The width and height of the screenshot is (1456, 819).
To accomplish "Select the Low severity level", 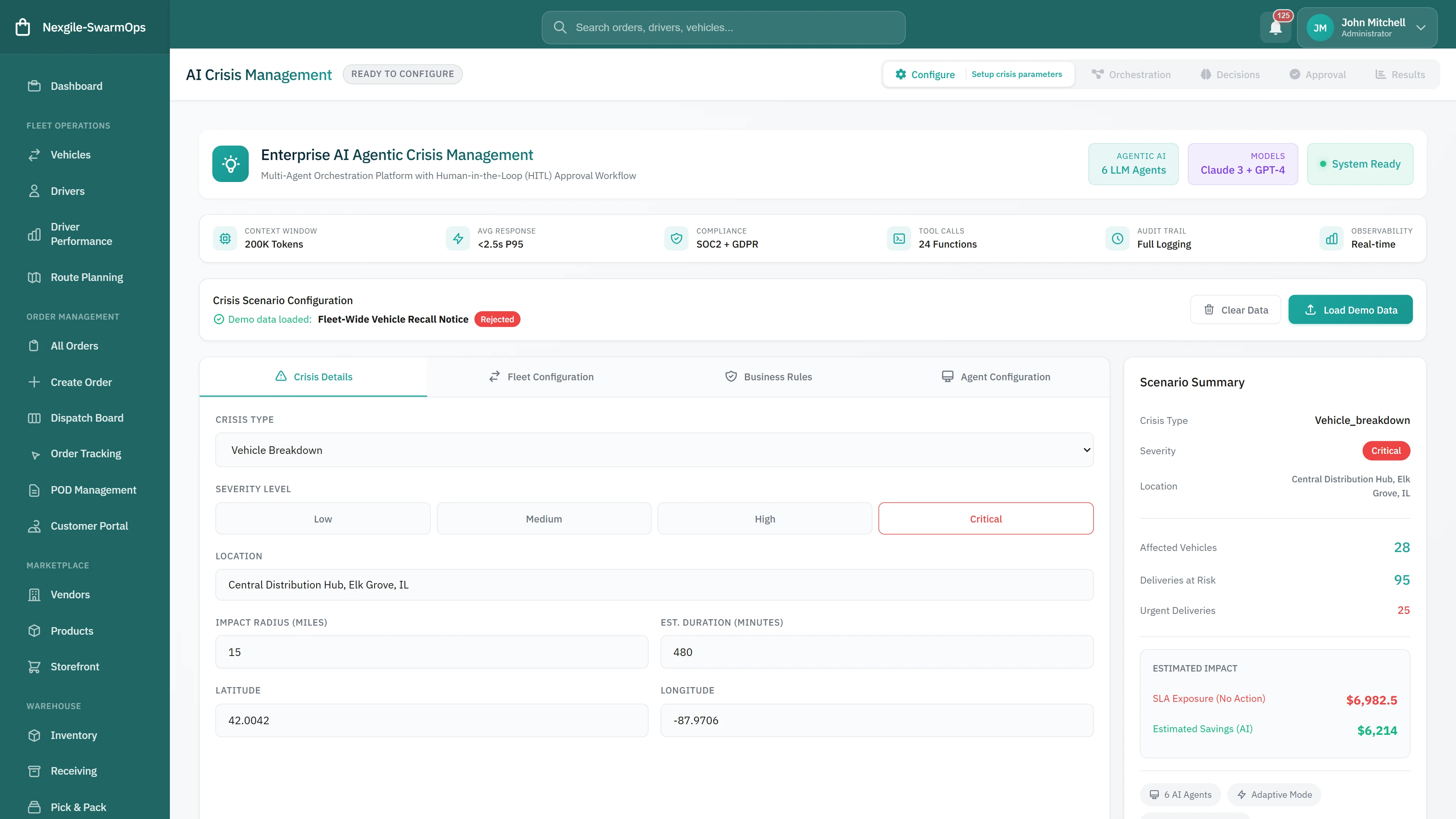I will pos(322,518).
